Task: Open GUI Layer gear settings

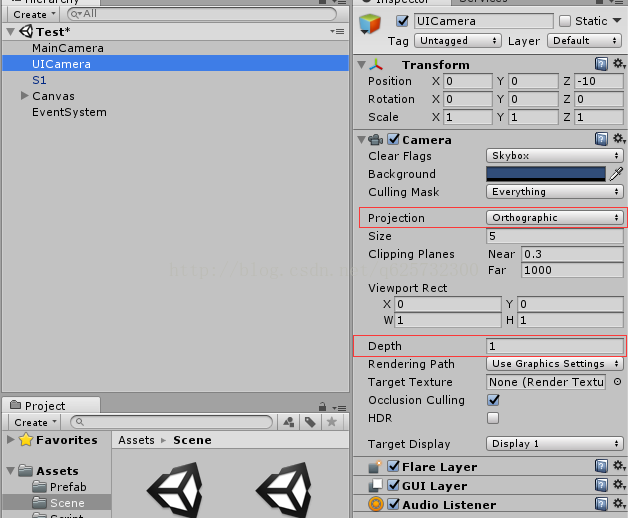Action: pos(619,485)
